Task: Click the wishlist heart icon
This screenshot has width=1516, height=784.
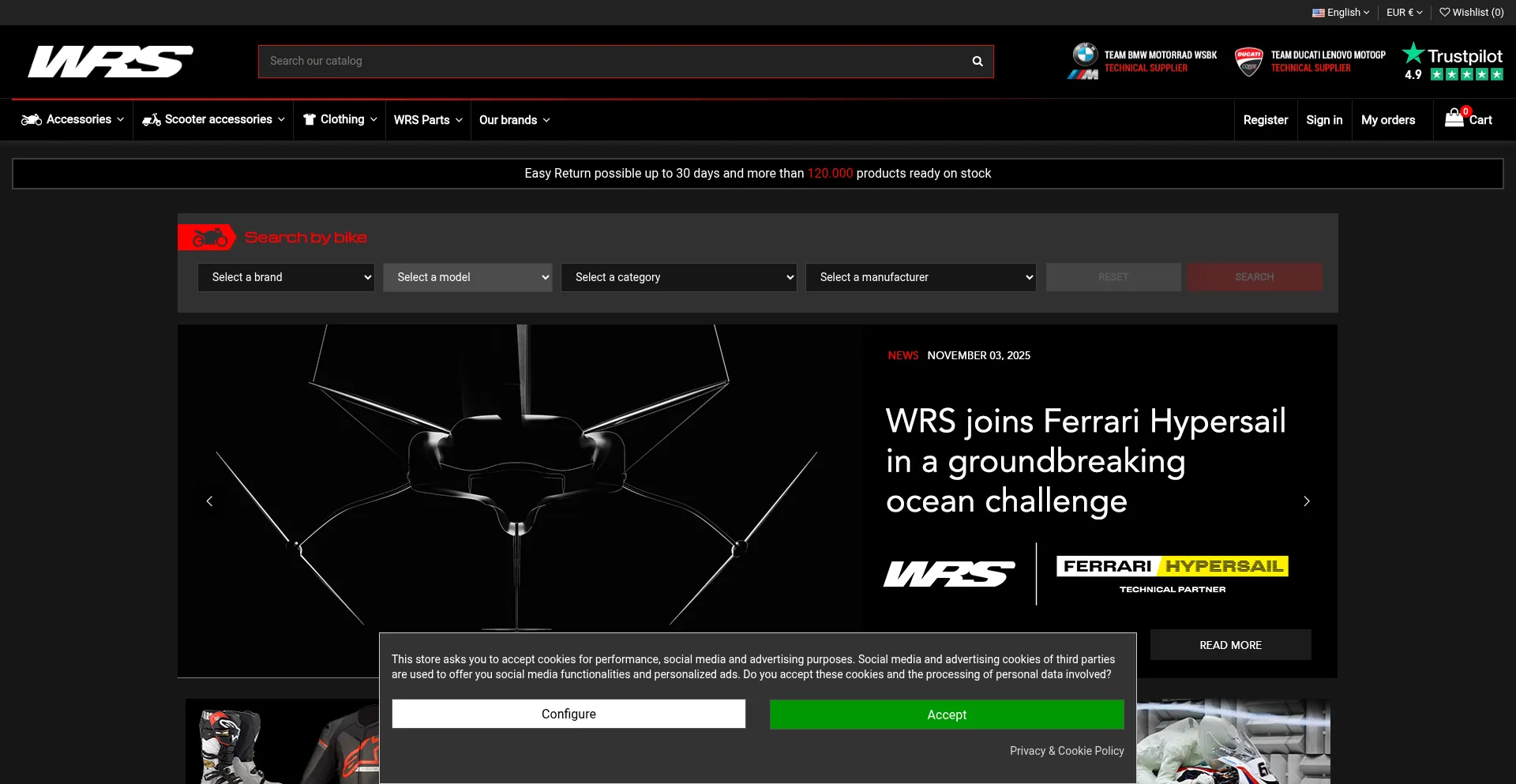Action: coord(1444,12)
